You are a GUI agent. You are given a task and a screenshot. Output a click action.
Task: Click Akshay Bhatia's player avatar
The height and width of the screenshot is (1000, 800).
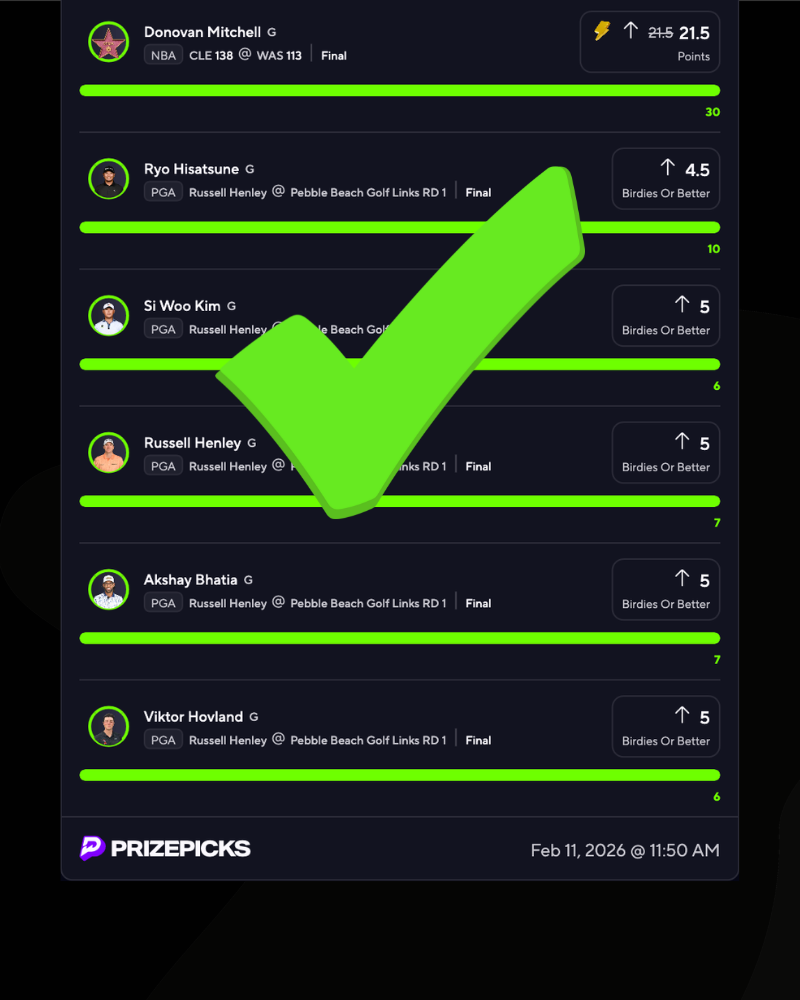pos(108,590)
